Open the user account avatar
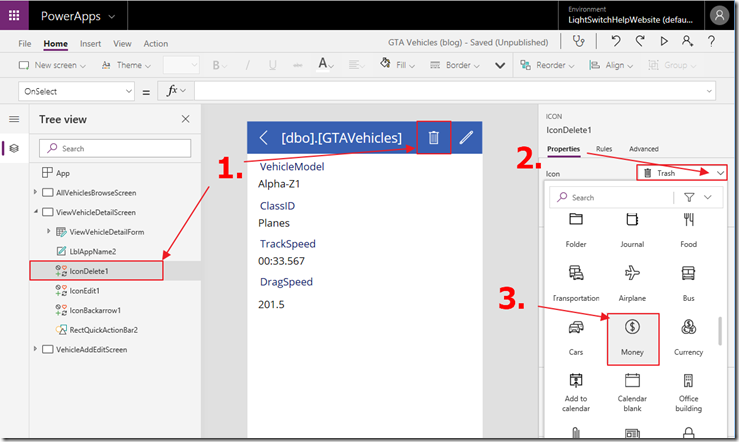Image resolution: width=739 pixels, height=442 pixels. tap(719, 16)
